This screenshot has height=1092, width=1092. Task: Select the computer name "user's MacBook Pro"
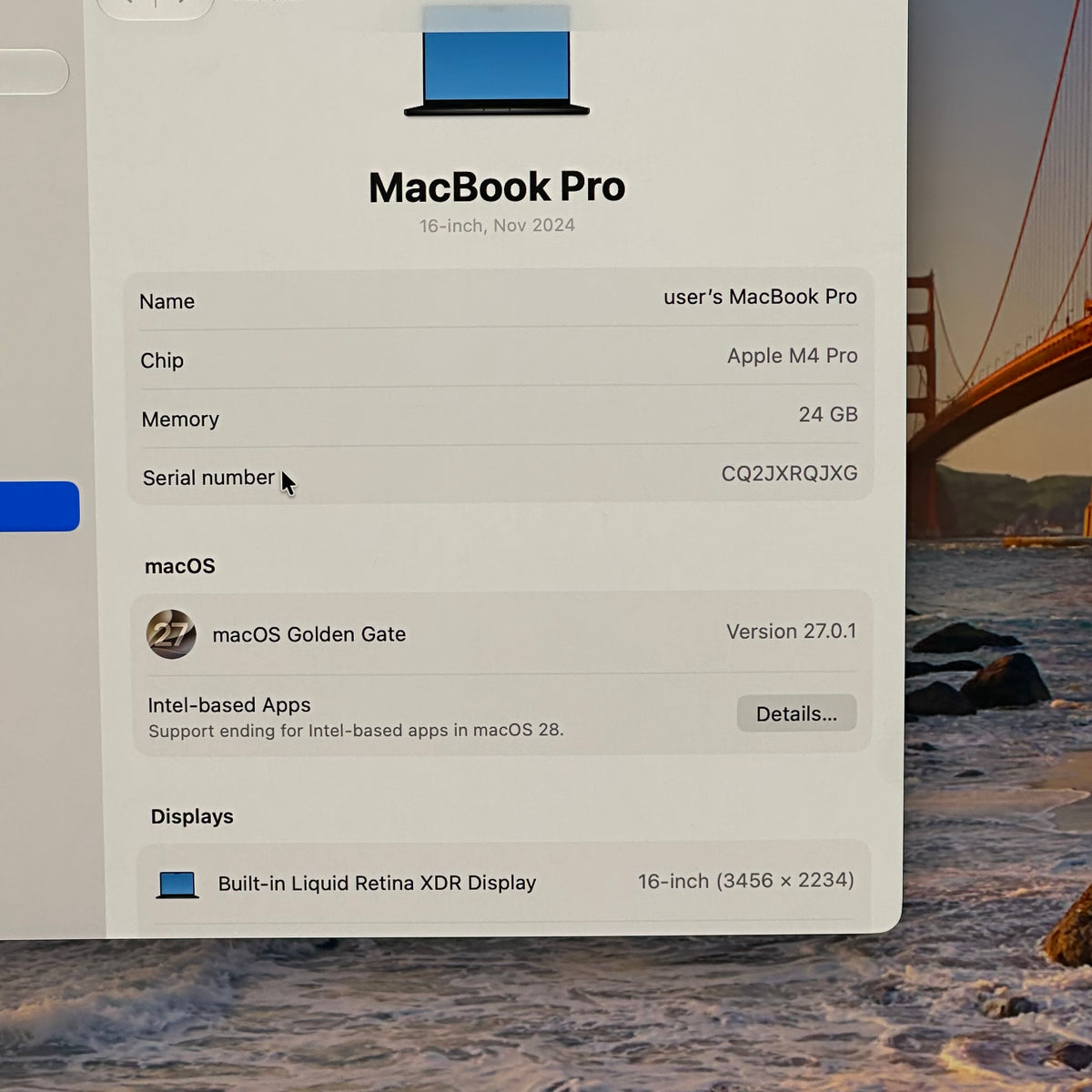click(760, 297)
